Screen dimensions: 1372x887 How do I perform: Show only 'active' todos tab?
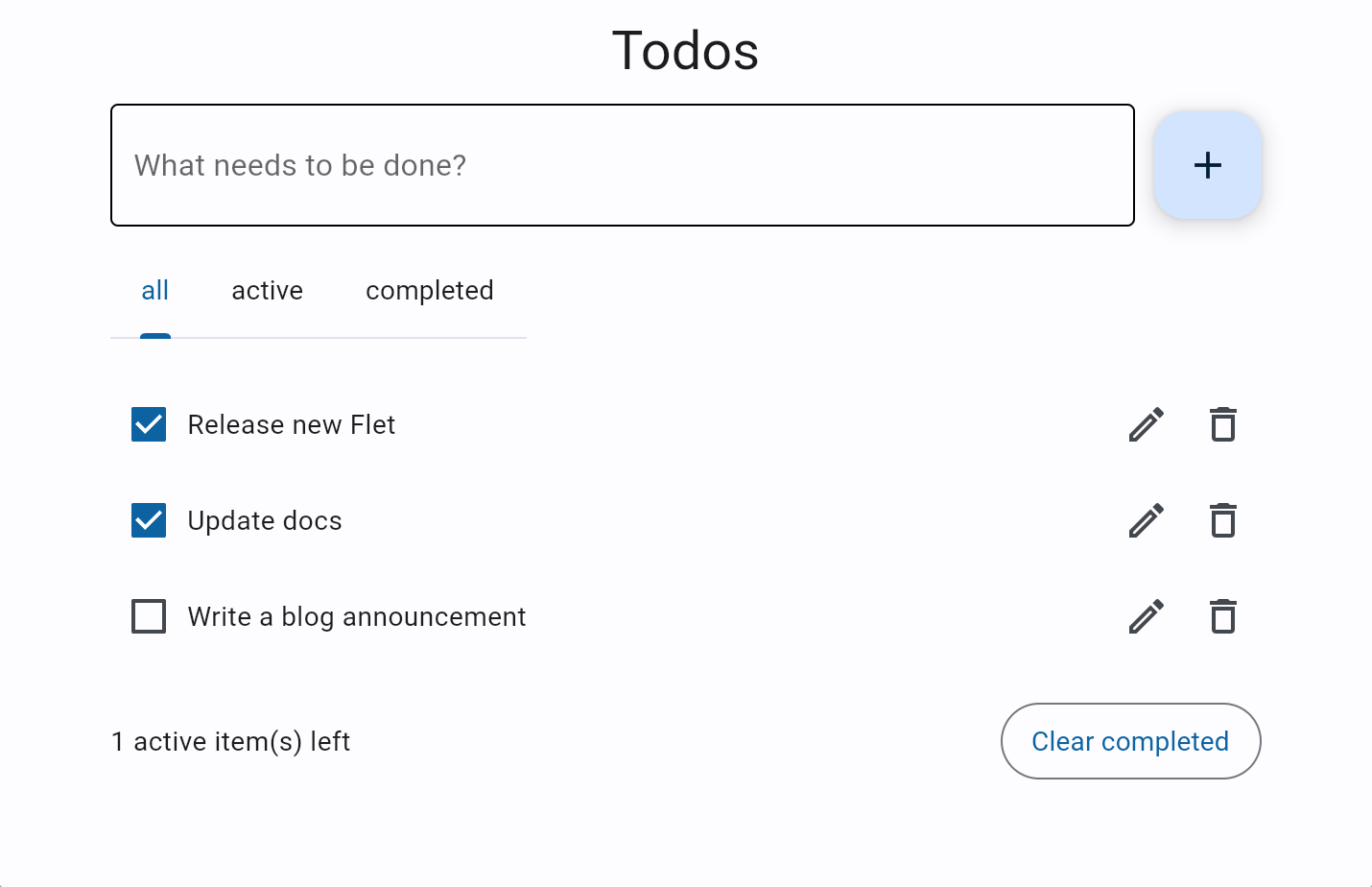coord(268,291)
